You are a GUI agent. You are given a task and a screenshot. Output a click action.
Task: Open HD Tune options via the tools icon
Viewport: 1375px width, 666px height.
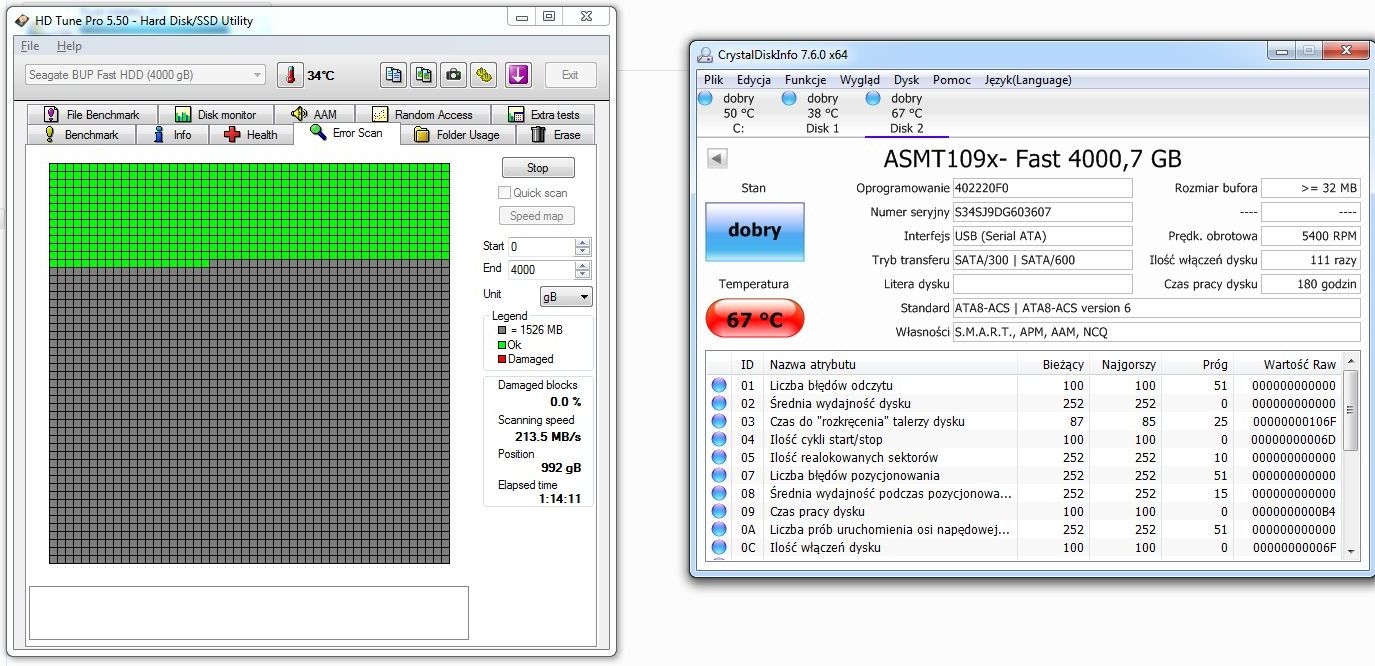[484, 75]
